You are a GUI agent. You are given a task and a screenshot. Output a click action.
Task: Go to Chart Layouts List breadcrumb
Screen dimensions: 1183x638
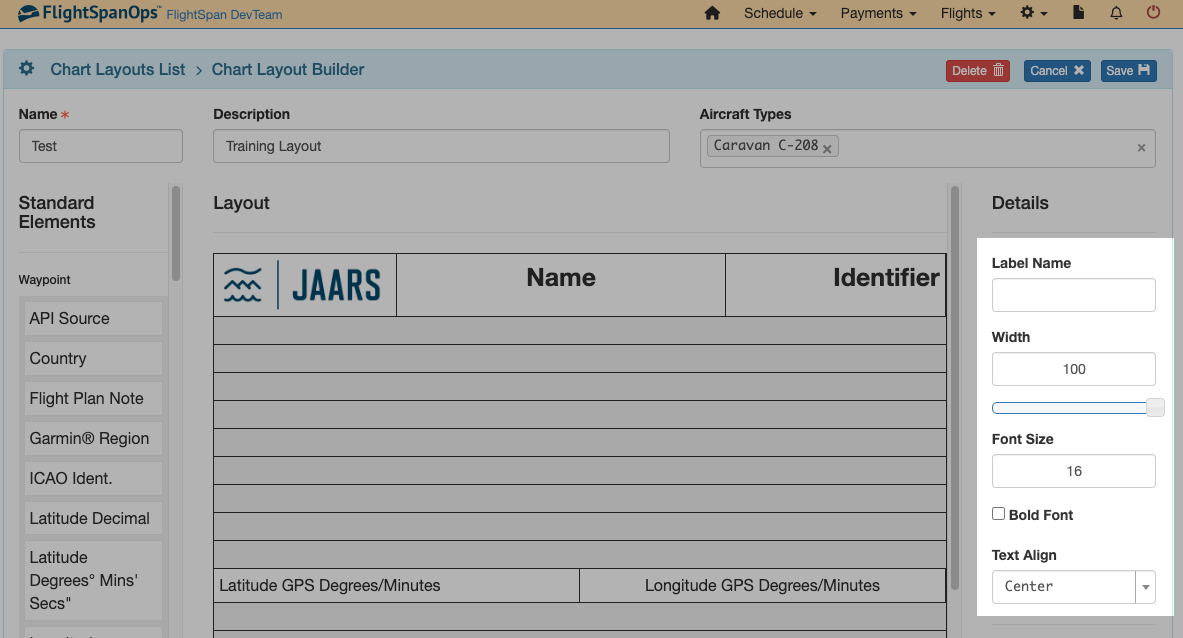coord(118,69)
